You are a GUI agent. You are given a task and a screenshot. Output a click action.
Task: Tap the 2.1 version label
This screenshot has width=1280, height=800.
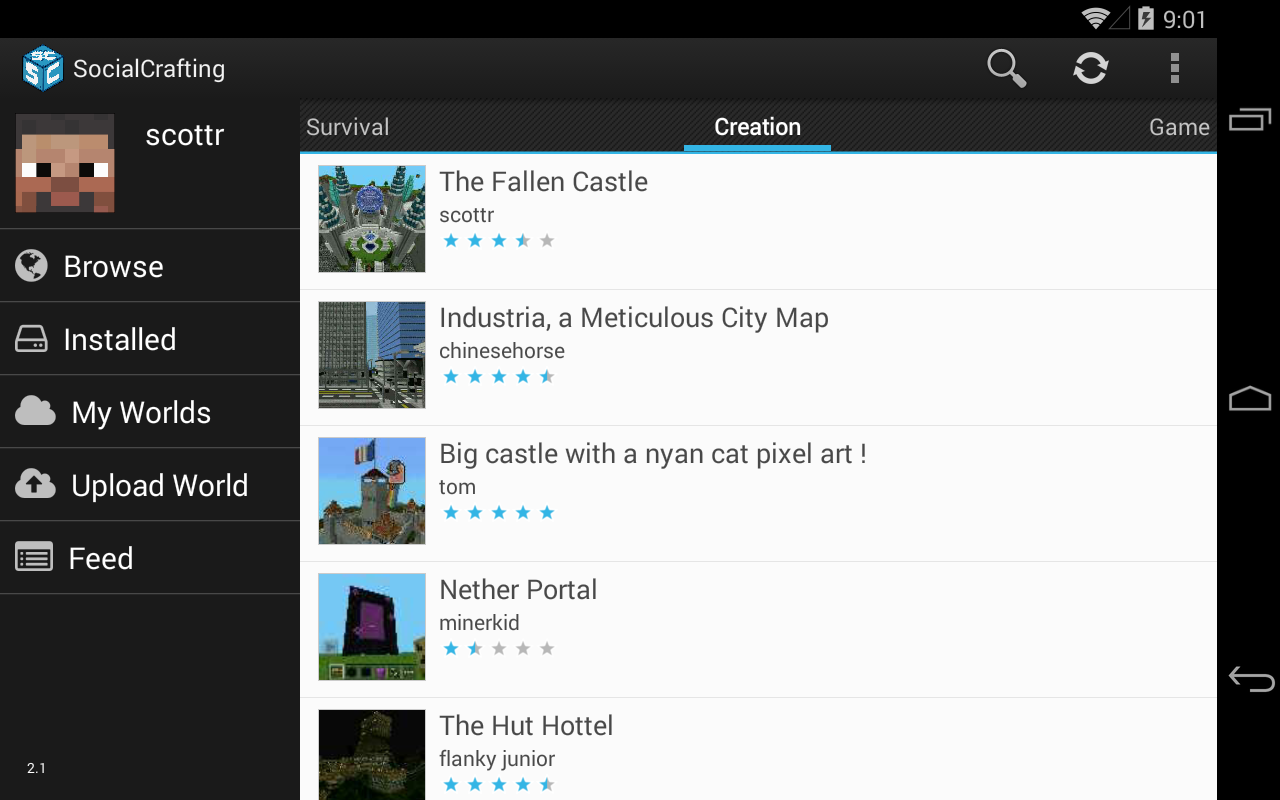36,768
